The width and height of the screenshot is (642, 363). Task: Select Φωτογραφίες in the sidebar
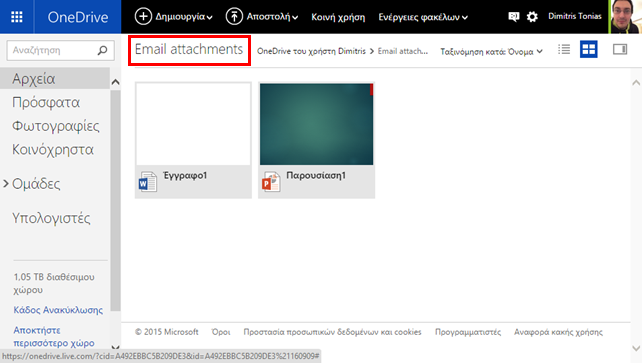(56, 126)
